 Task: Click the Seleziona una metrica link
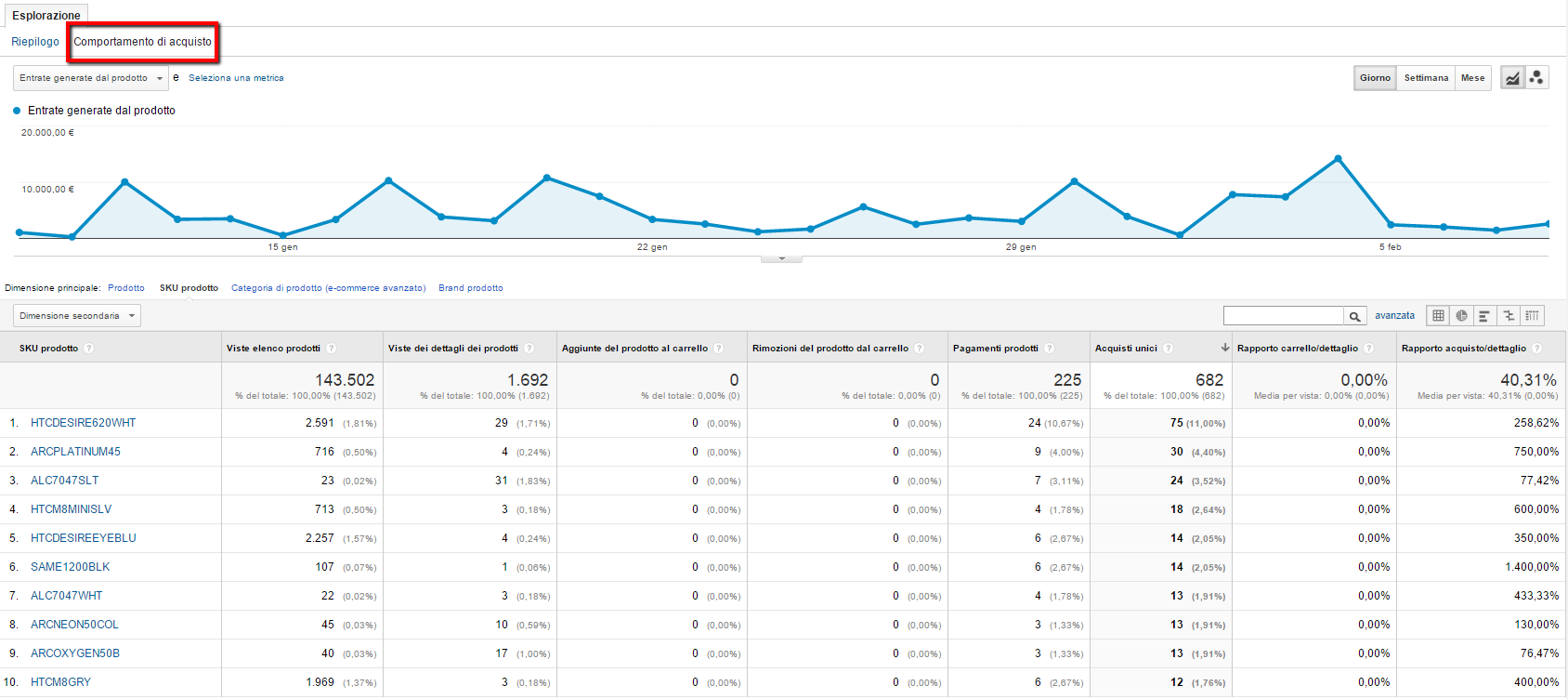236,78
